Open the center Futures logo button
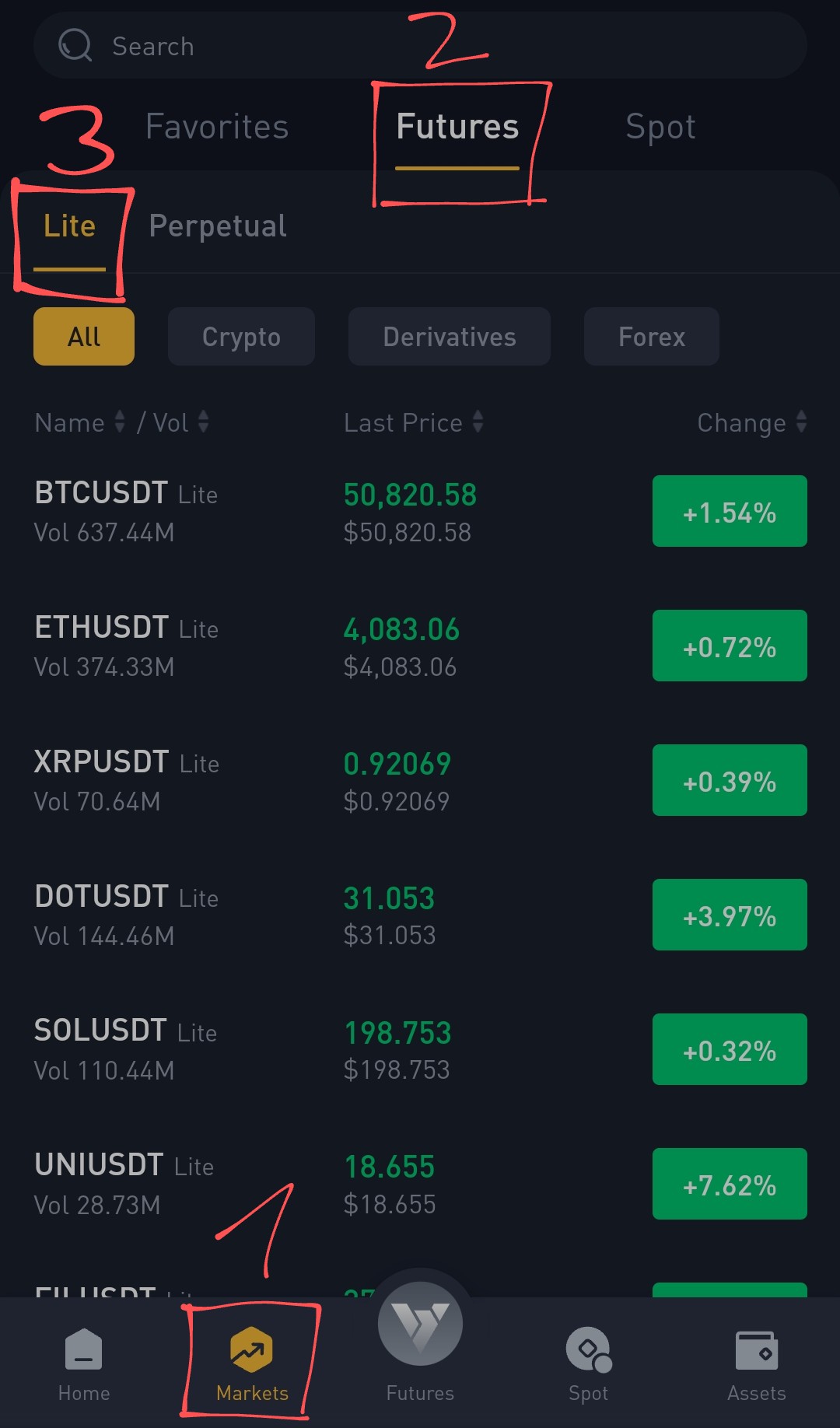 click(x=420, y=1323)
